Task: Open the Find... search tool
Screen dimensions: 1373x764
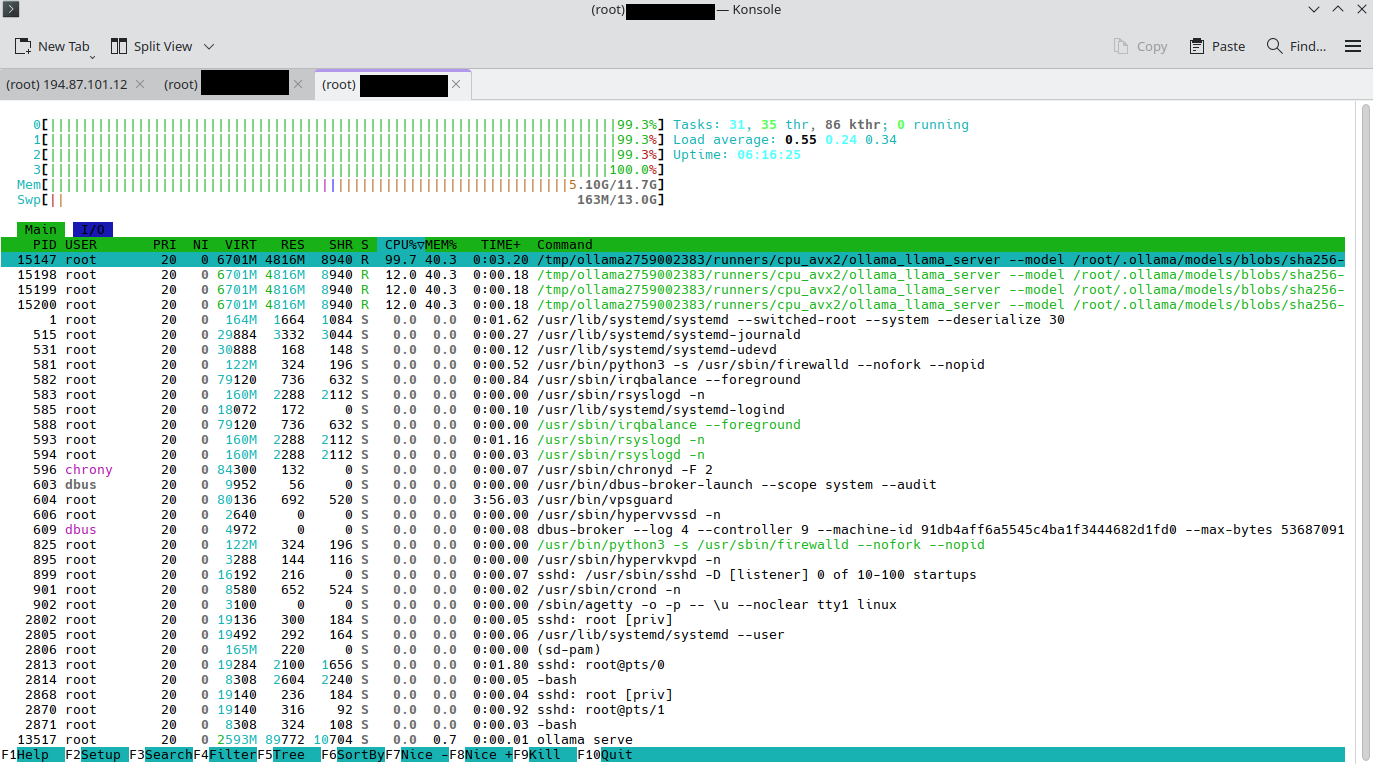Action: click(1296, 46)
